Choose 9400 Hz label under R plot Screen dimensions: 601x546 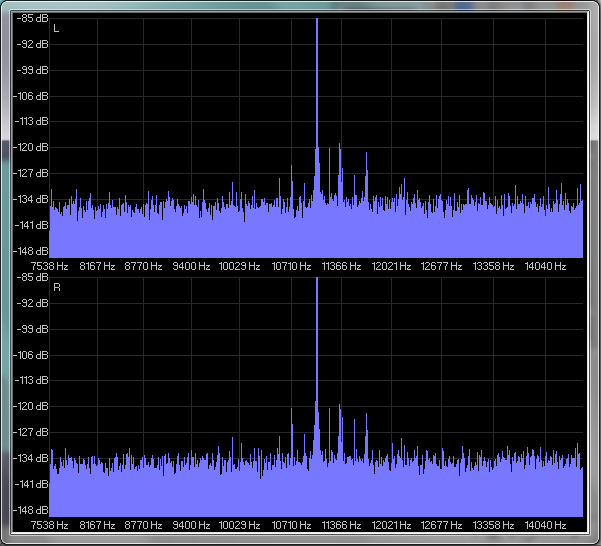point(191,525)
